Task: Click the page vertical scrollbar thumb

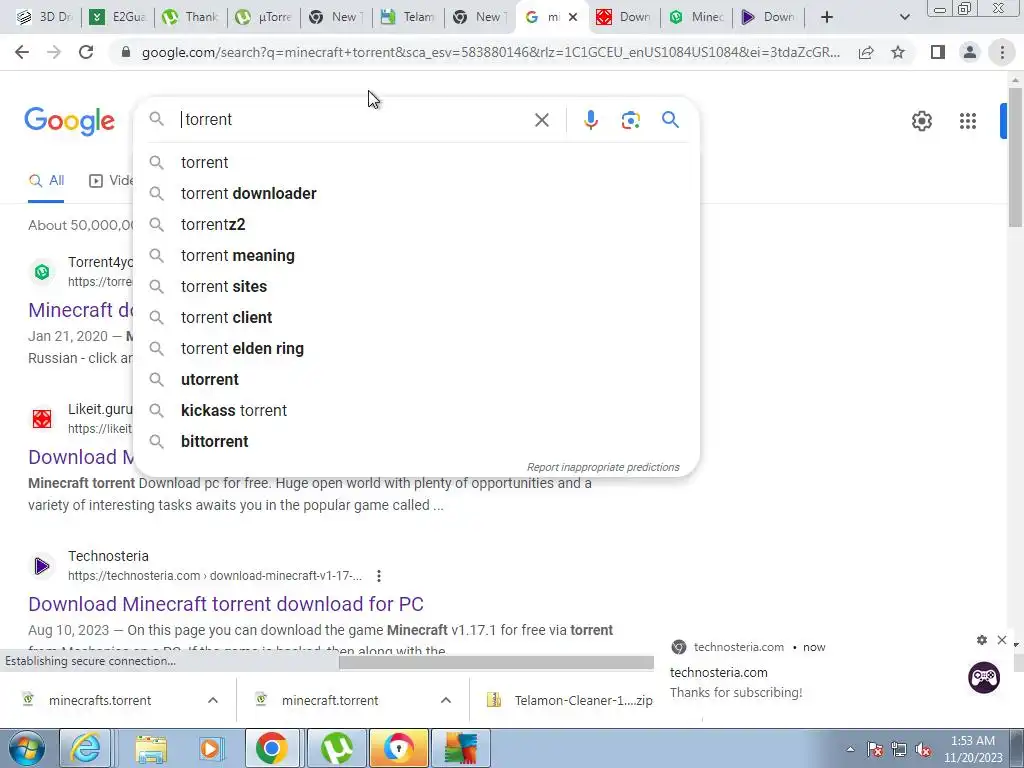Action: pyautogui.click(x=1016, y=157)
